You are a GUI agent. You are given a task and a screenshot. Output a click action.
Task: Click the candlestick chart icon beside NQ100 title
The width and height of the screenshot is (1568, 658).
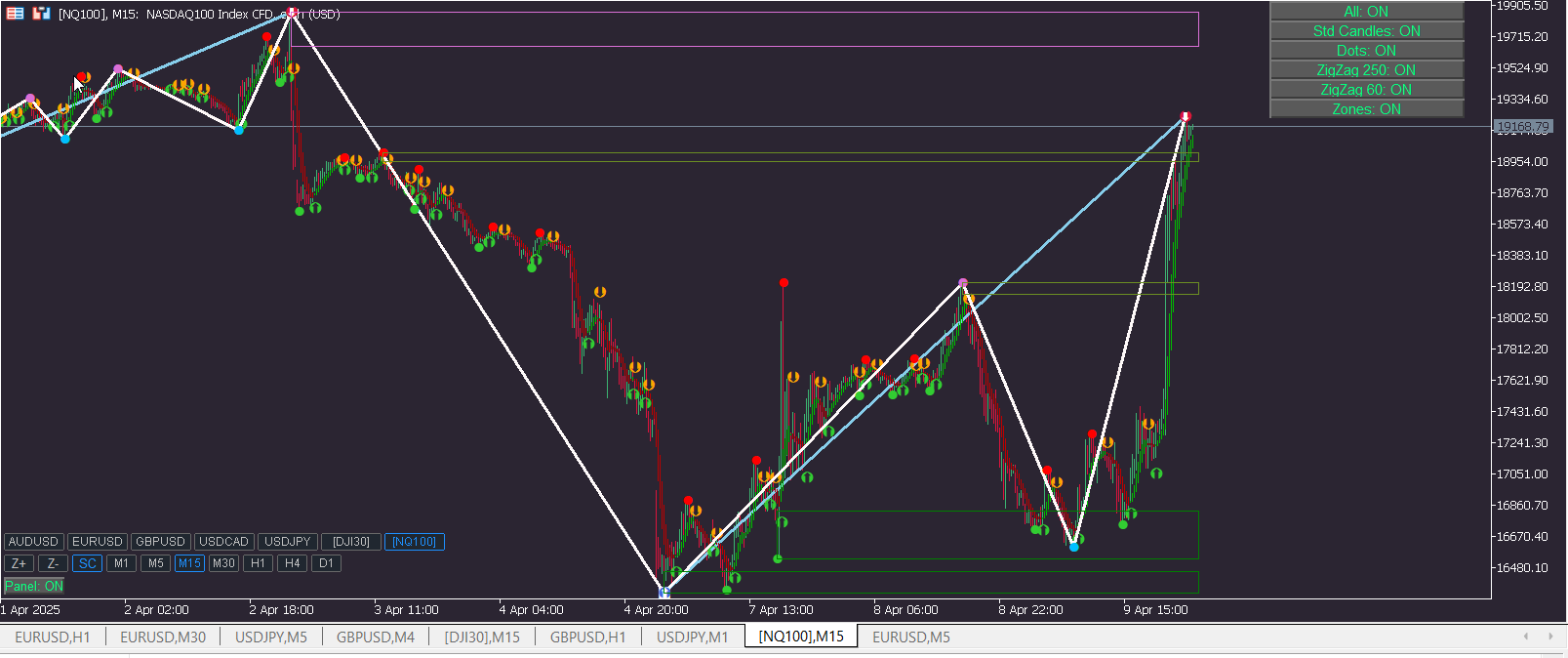pyautogui.click(x=41, y=14)
